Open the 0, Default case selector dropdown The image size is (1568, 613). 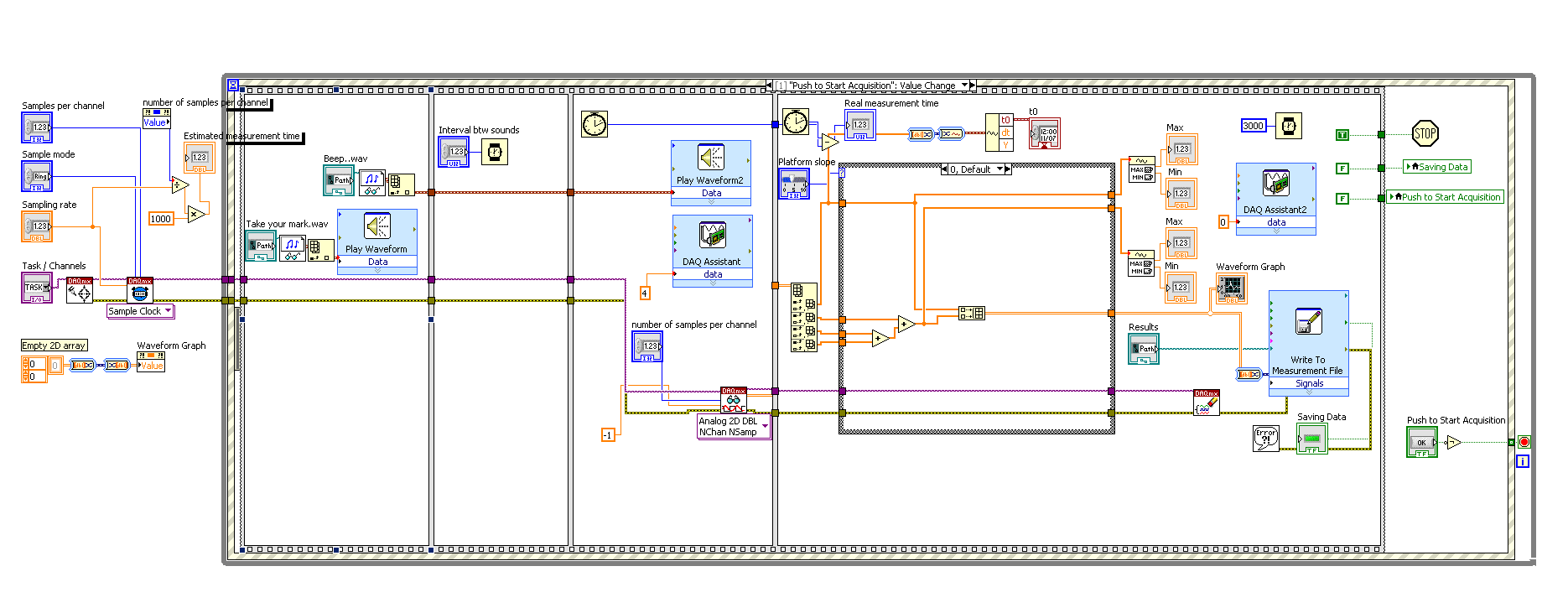(x=999, y=169)
